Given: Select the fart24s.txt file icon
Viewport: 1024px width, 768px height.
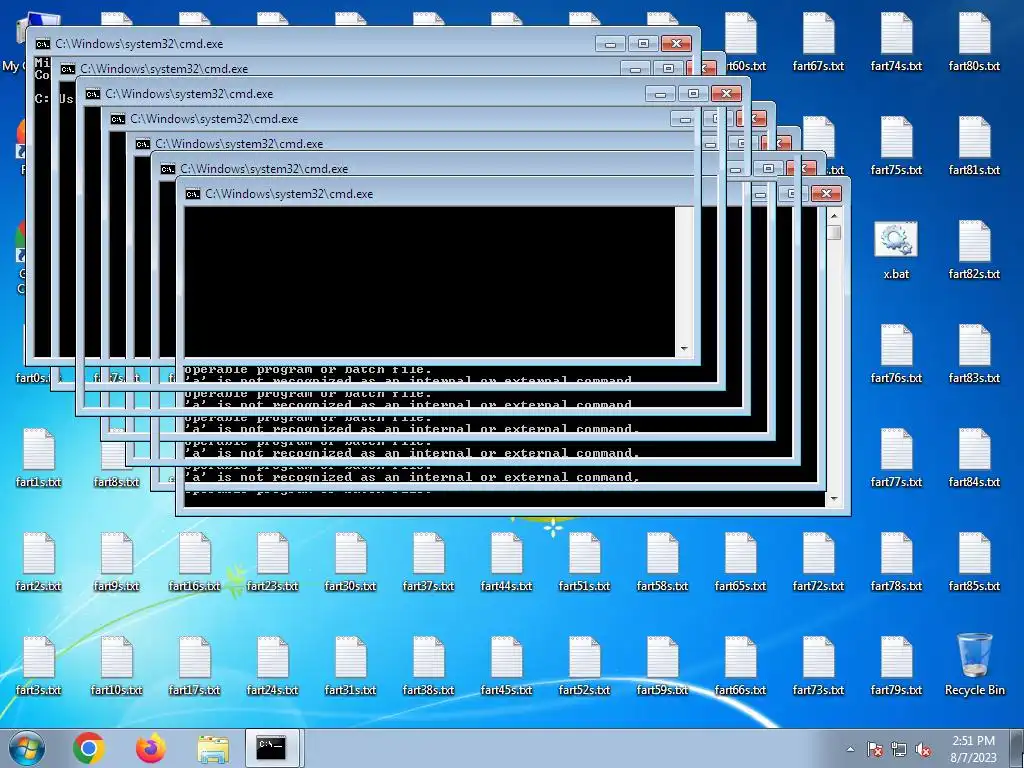Looking at the screenshot, I should click(272, 665).
